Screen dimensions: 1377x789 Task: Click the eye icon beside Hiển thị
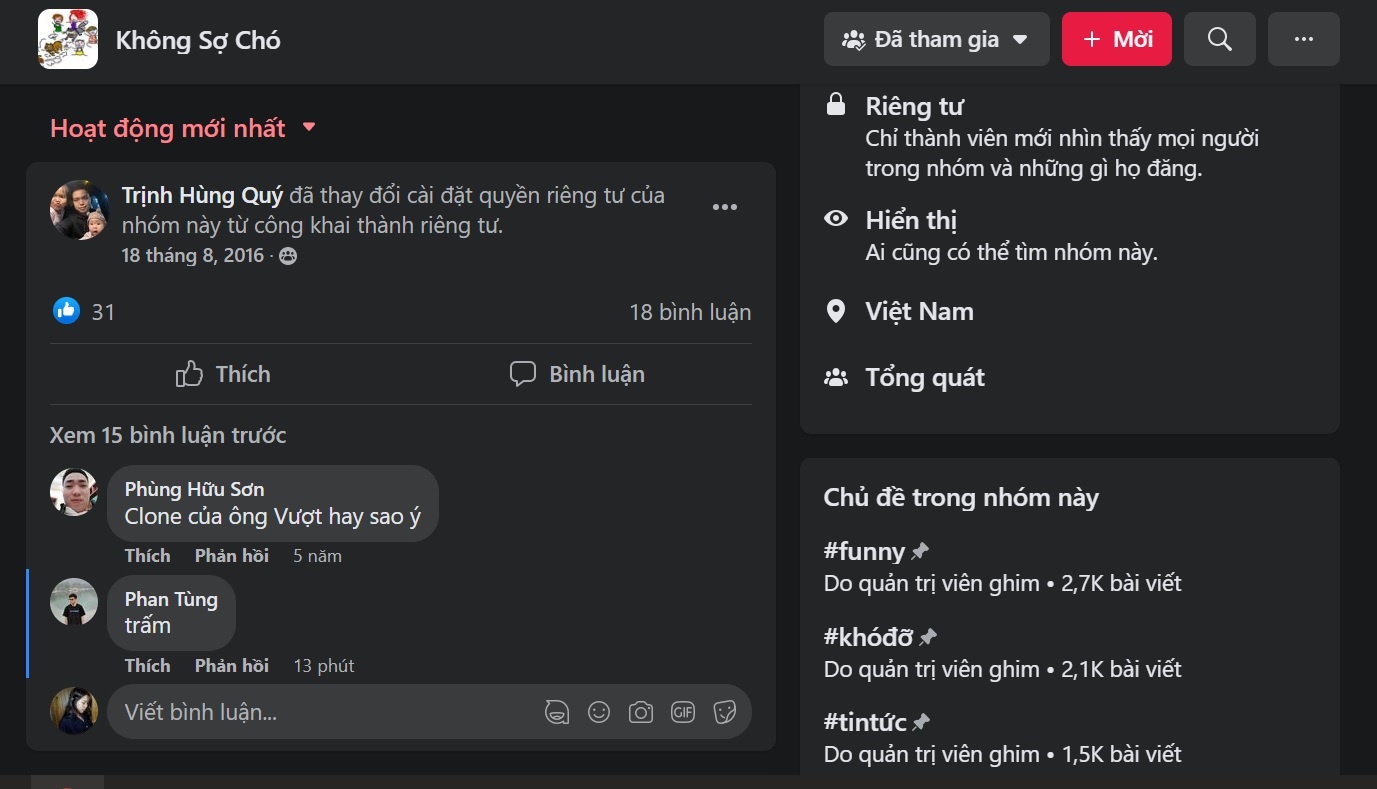(836, 216)
